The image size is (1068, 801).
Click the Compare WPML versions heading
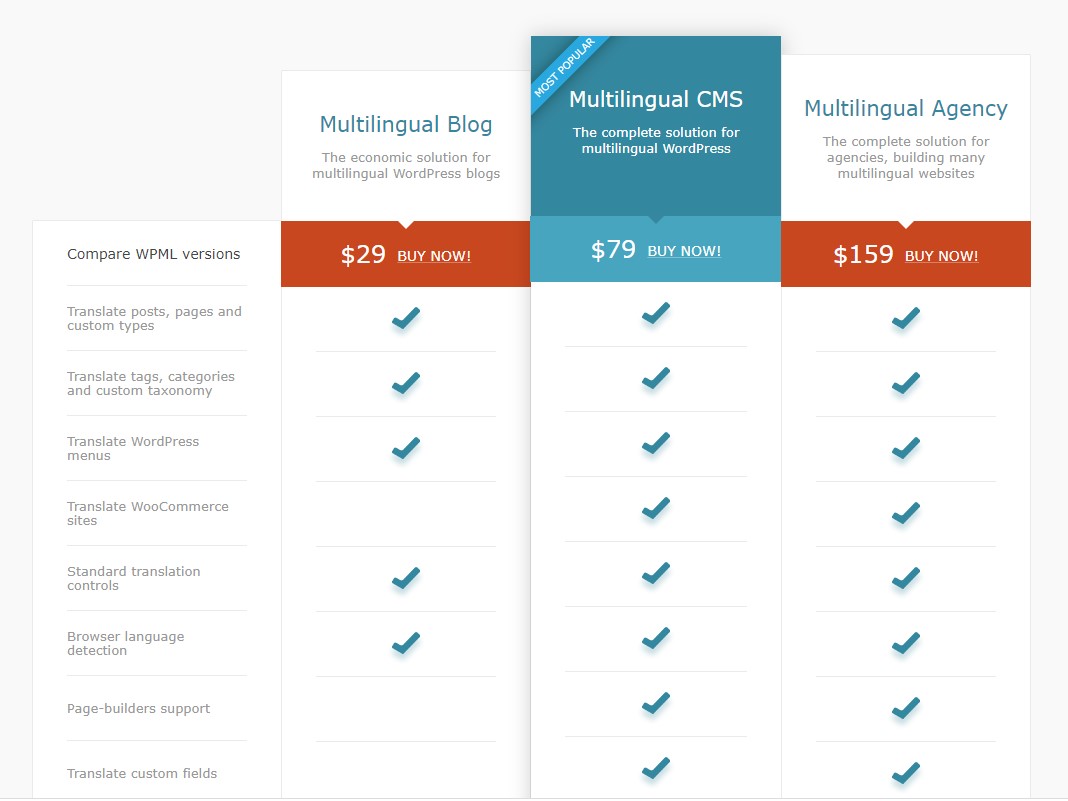tap(153, 254)
